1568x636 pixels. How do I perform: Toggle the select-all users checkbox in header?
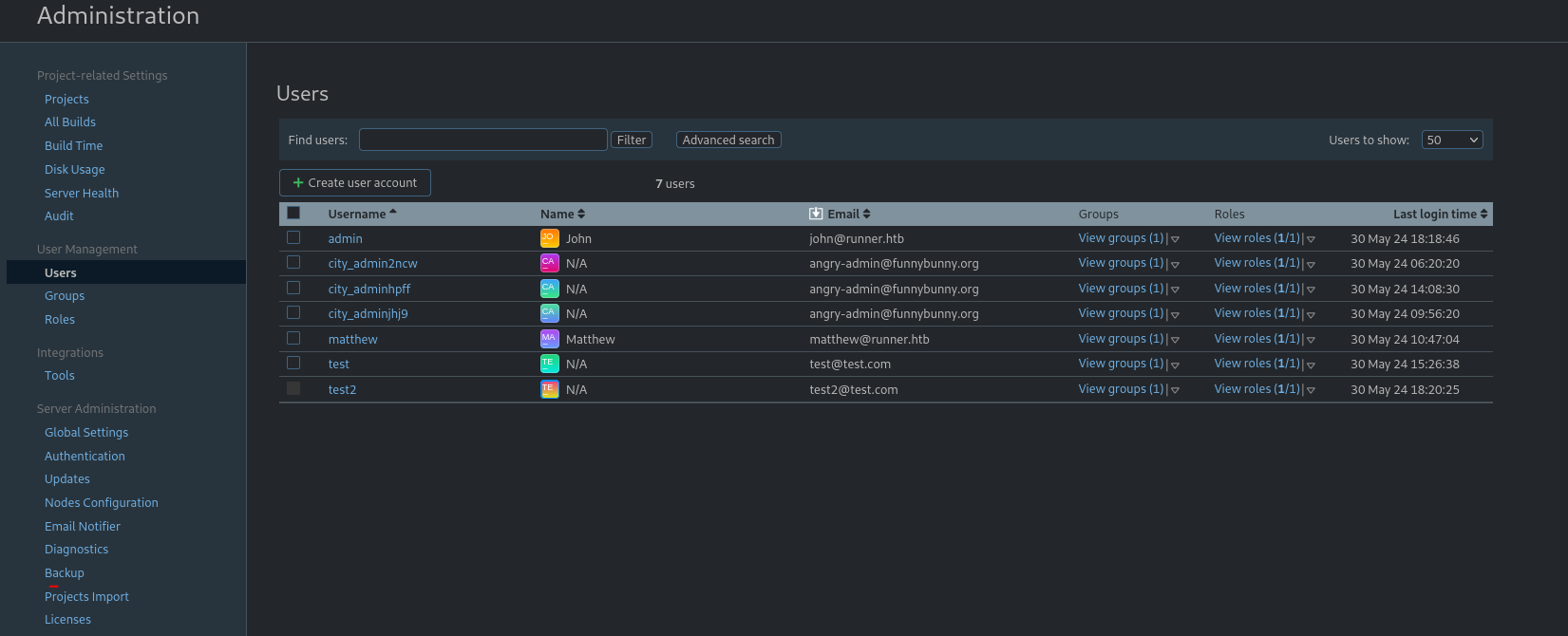293,213
